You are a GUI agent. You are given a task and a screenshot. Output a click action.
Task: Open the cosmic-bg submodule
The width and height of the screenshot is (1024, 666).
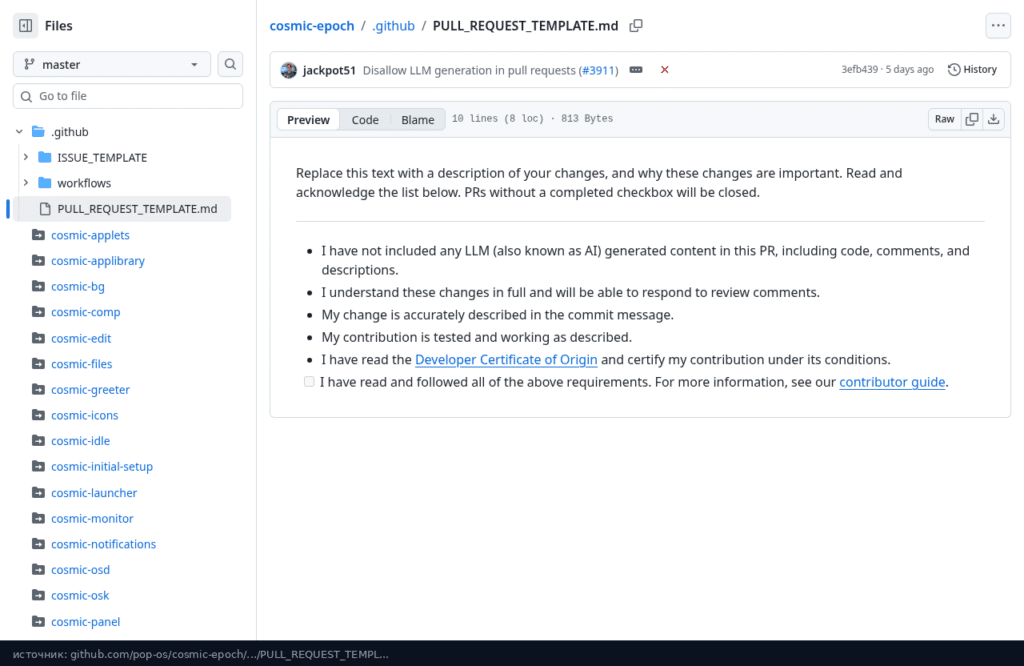[x=78, y=286]
